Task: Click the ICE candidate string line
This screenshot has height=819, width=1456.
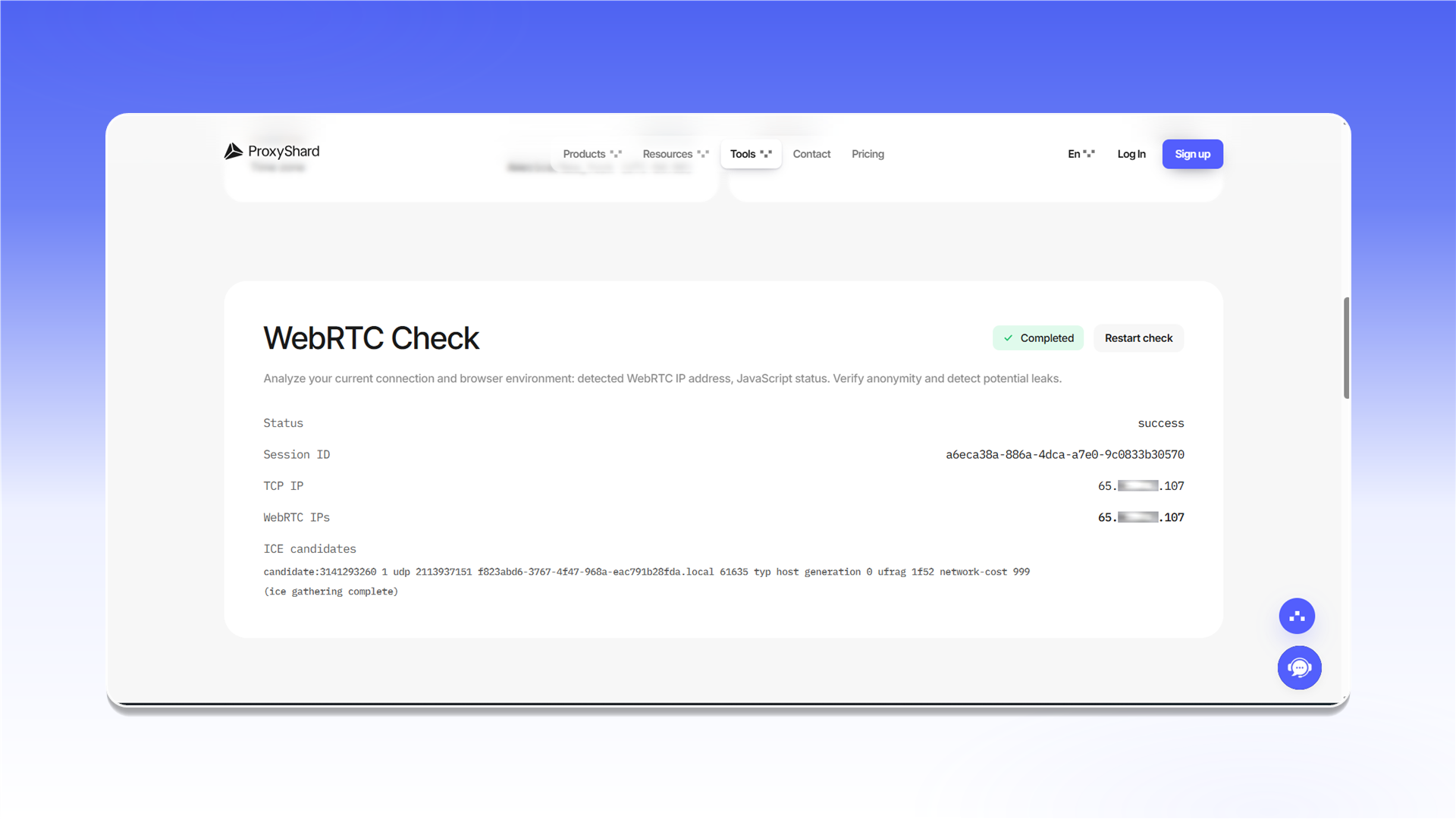Action: tap(646, 572)
